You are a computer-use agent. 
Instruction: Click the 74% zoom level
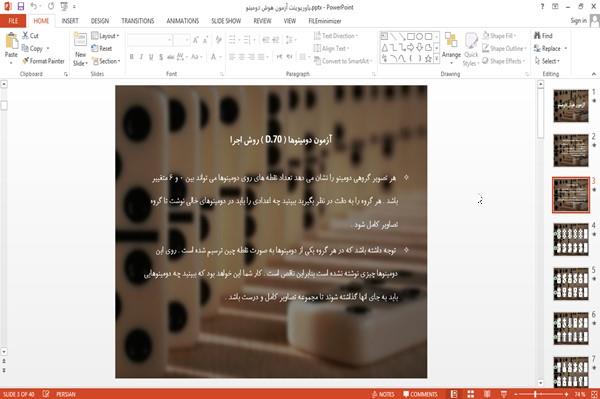tap(579, 394)
